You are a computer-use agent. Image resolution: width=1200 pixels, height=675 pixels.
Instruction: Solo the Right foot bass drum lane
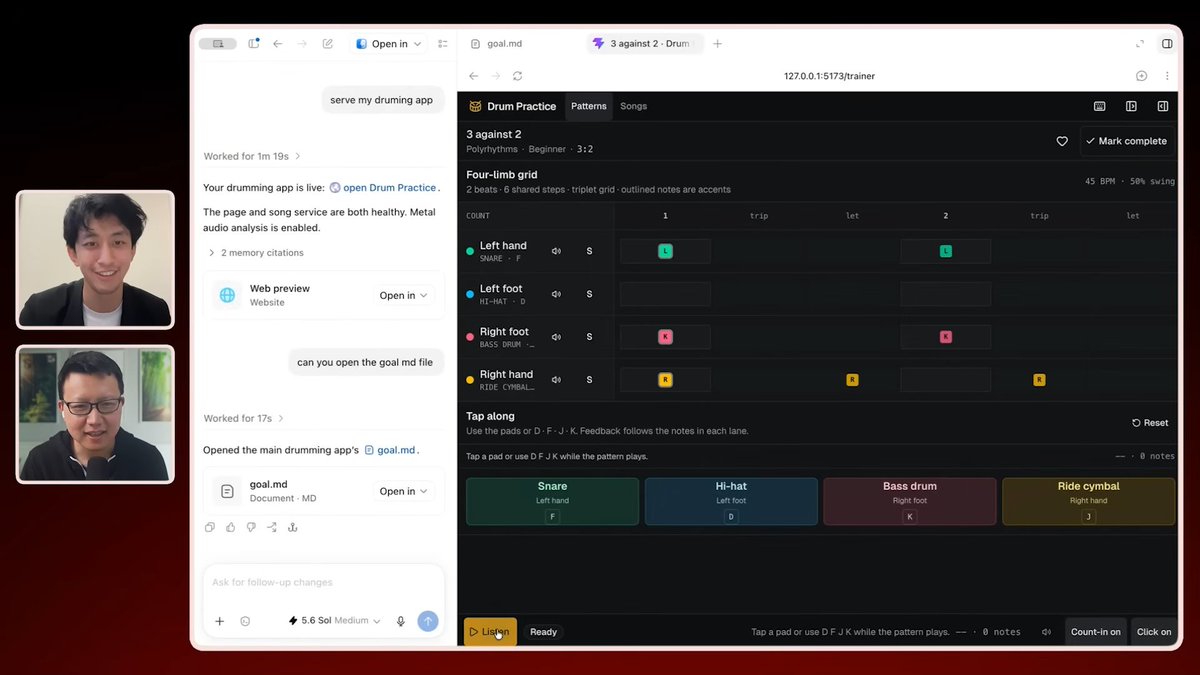[x=589, y=337]
